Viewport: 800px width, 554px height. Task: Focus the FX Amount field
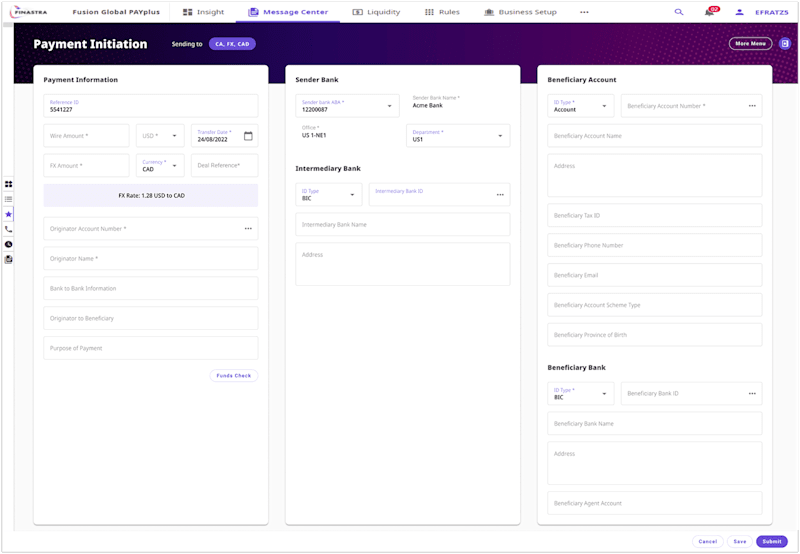86,165
